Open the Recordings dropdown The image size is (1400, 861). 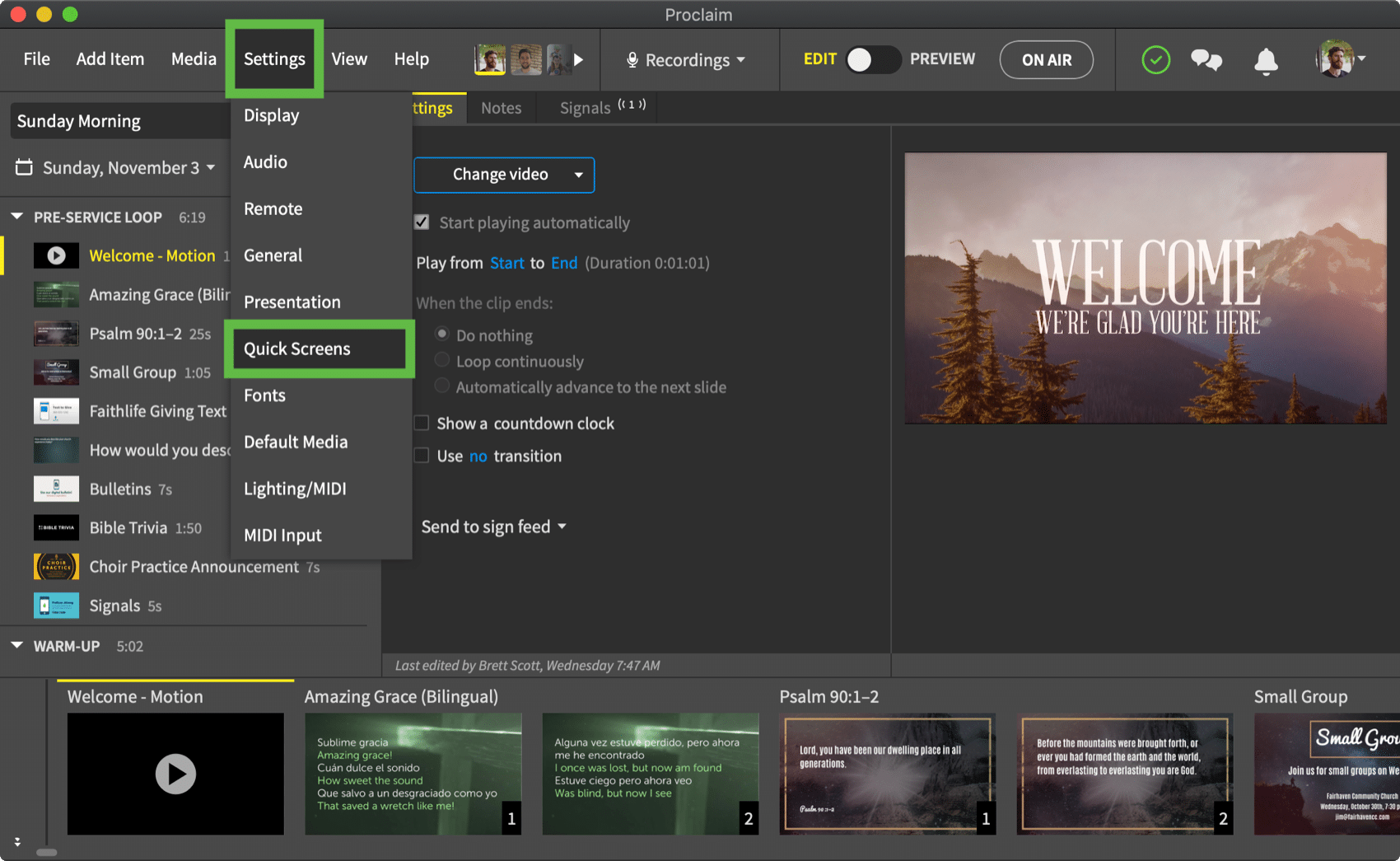(687, 60)
